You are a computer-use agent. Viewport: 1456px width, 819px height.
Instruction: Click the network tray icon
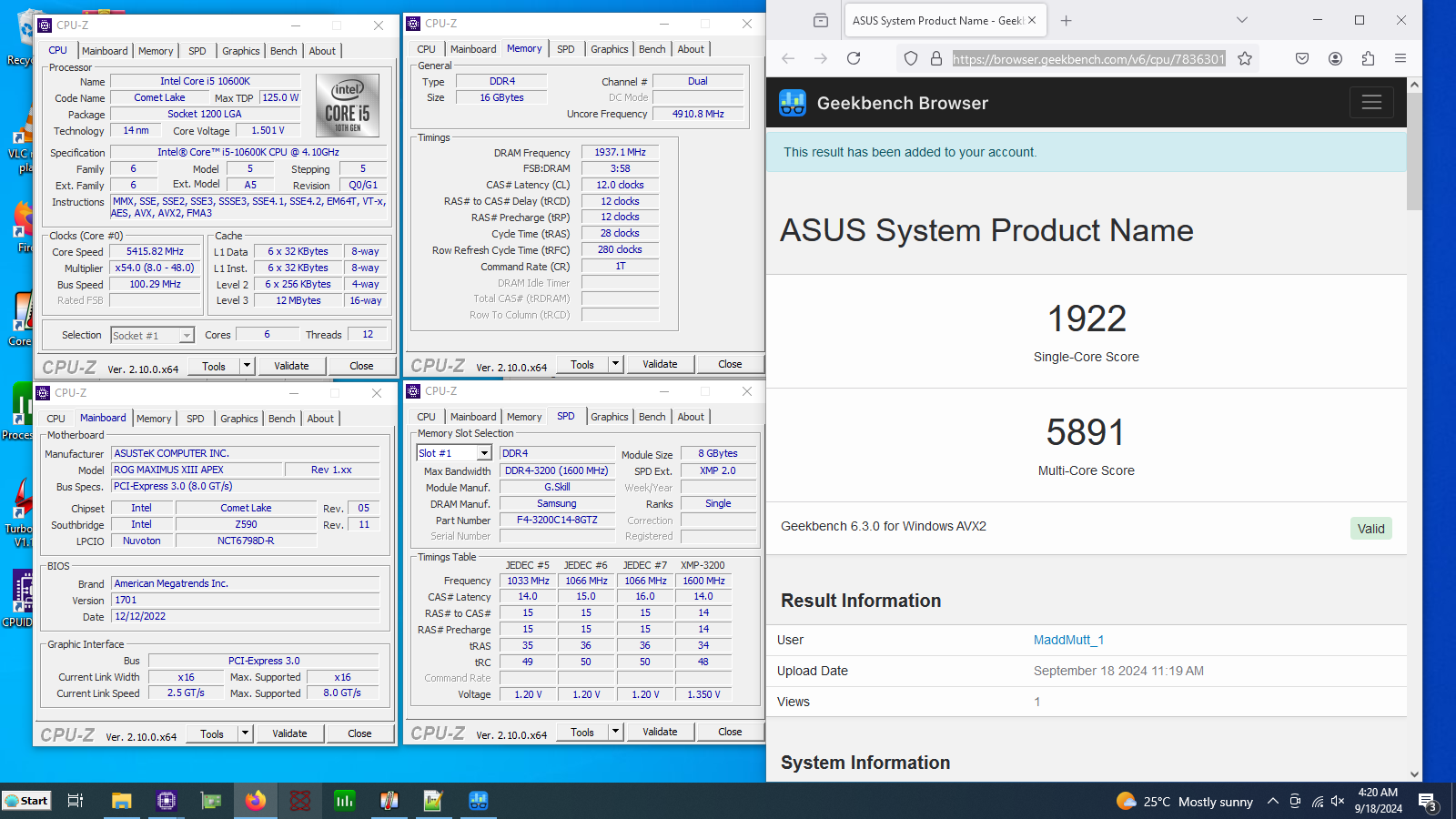click(1317, 802)
